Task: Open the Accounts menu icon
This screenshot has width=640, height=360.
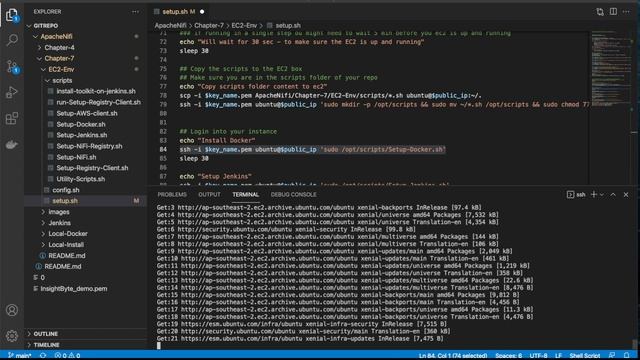Action: (x=12, y=310)
